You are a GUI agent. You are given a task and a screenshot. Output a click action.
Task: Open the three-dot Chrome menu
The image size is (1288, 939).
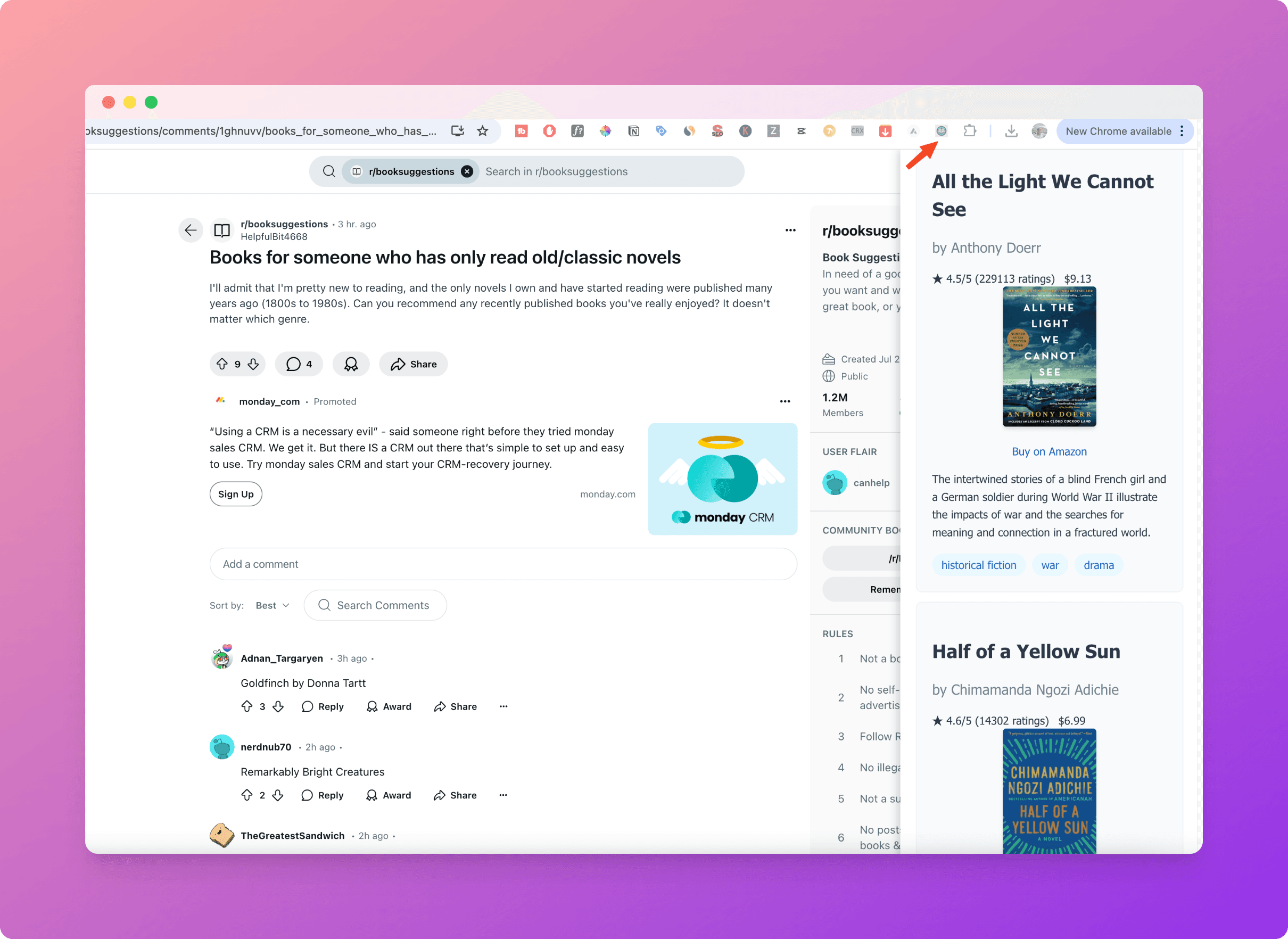click(1182, 131)
